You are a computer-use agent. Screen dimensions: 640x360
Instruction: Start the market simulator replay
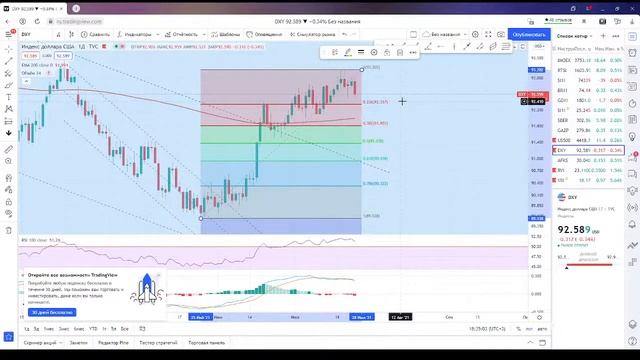coord(312,35)
